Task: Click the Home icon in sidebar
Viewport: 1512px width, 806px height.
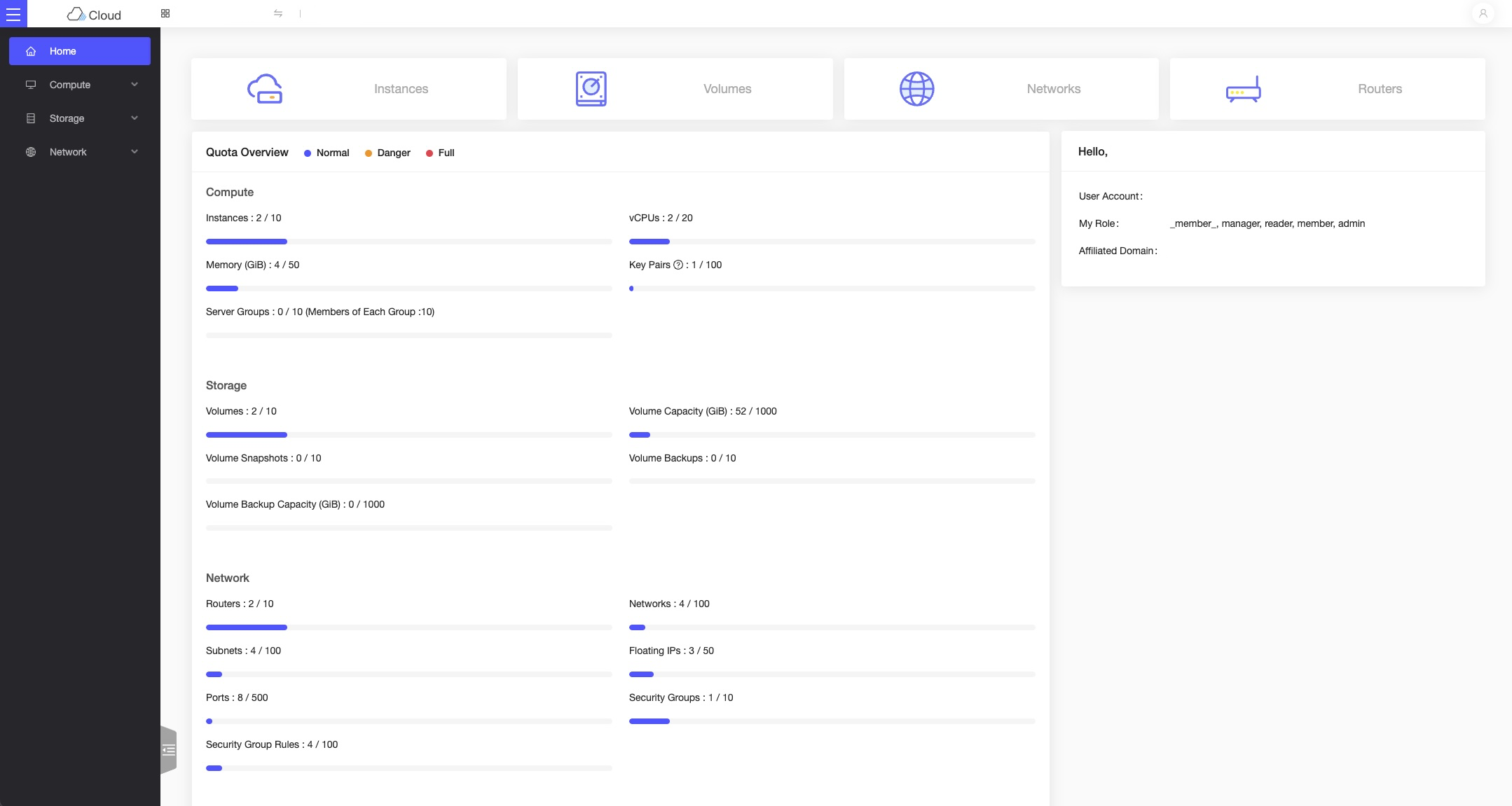Action: click(x=30, y=51)
